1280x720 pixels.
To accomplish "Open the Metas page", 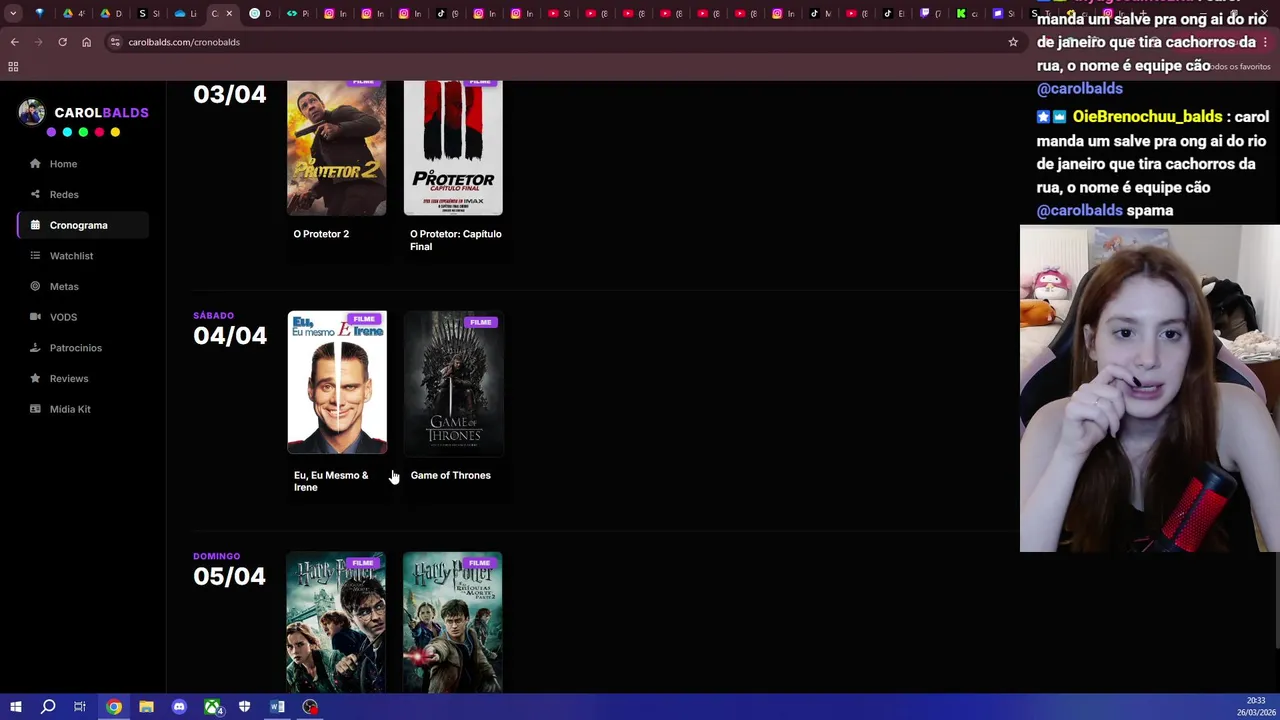I will 83,287.
